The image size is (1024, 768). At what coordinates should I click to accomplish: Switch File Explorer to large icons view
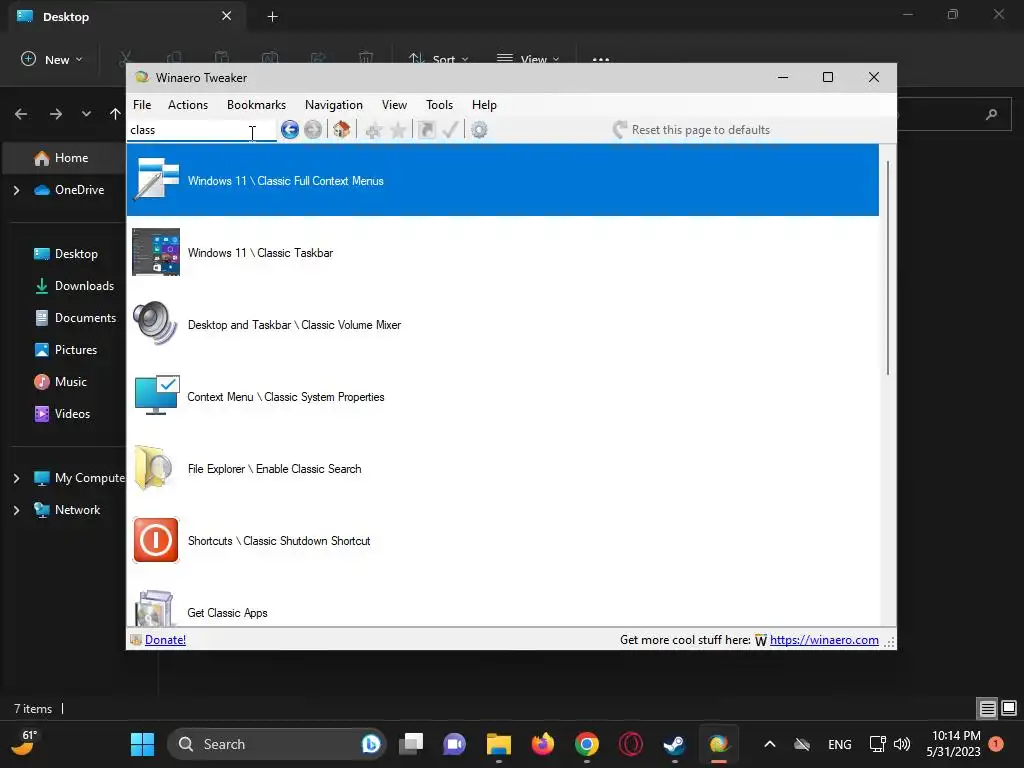coord(1009,708)
